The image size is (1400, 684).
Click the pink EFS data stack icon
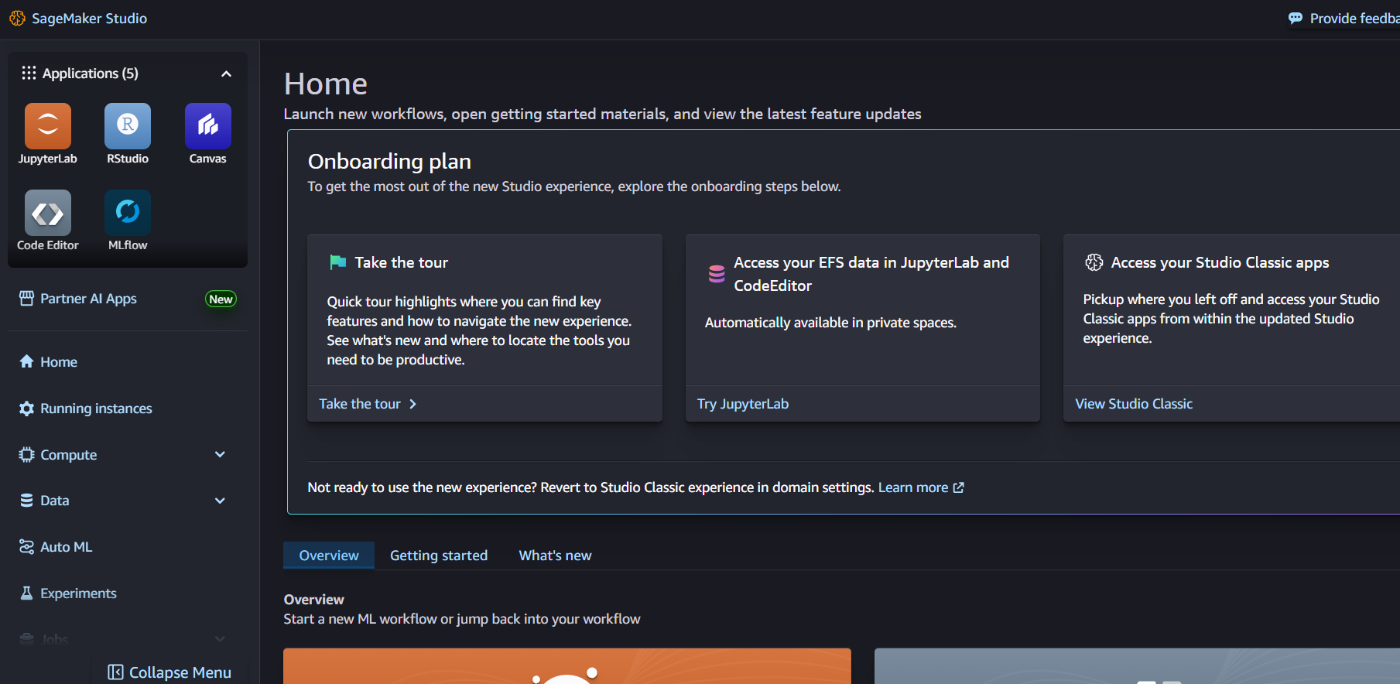(716, 274)
